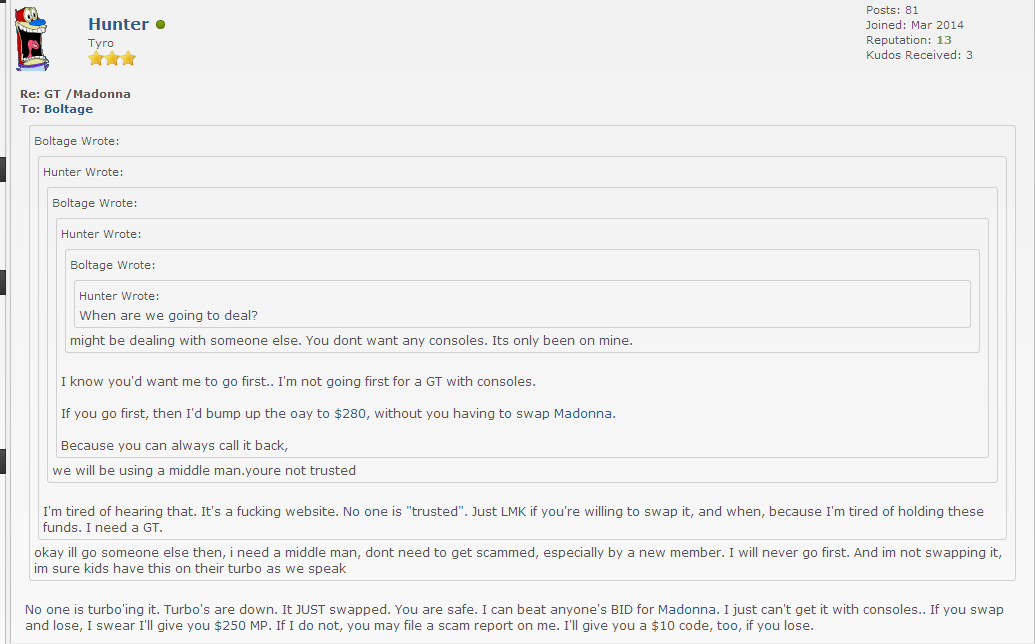Open the Hunter username profile link
This screenshot has width=1035, height=644.
(x=118, y=24)
